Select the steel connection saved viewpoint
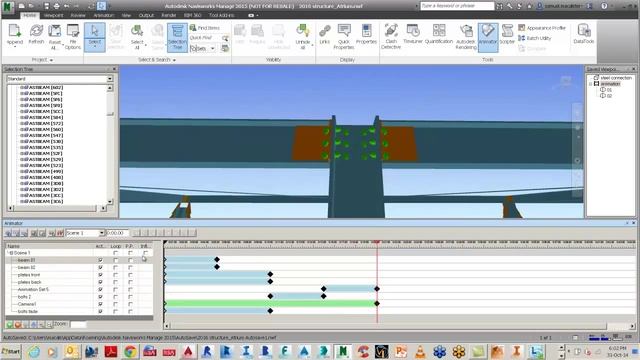Viewport: 640px width, 360px height. (616, 78)
